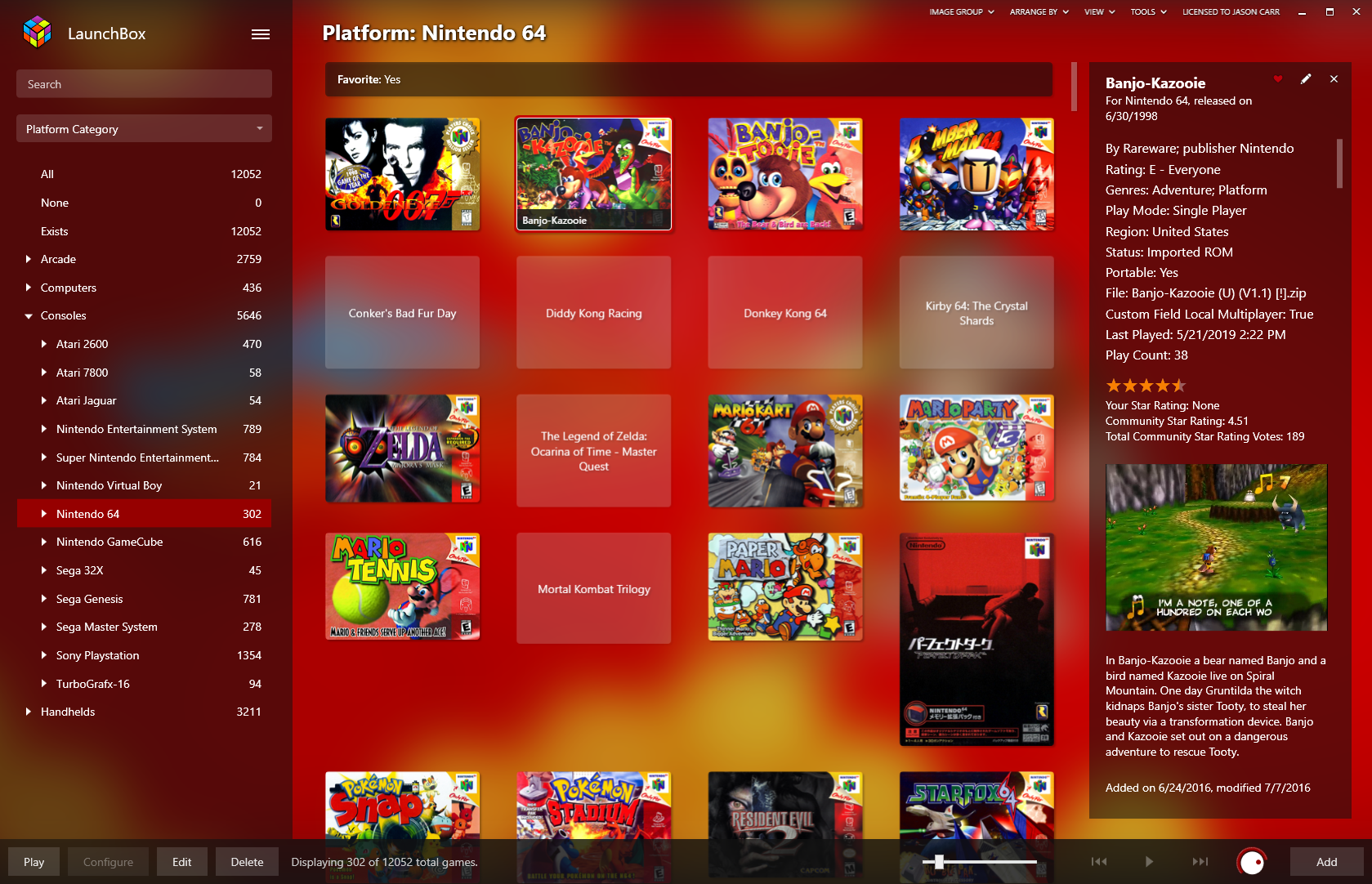Expand the Atari 2600 platform
The width and height of the screenshot is (1372, 884).
pos(44,344)
